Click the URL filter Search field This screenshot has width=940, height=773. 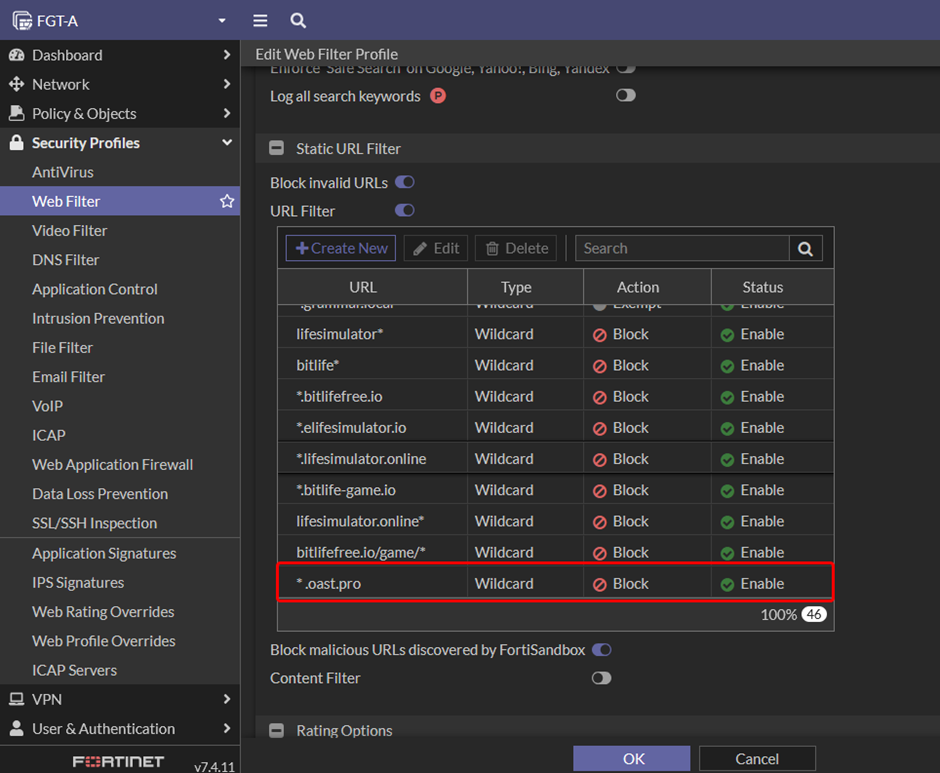(x=682, y=248)
